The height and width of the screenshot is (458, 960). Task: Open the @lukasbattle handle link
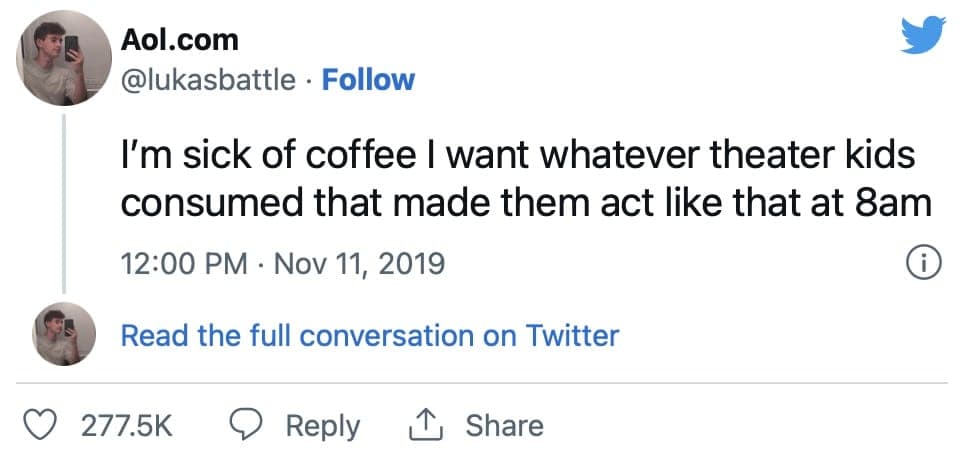[x=208, y=81]
